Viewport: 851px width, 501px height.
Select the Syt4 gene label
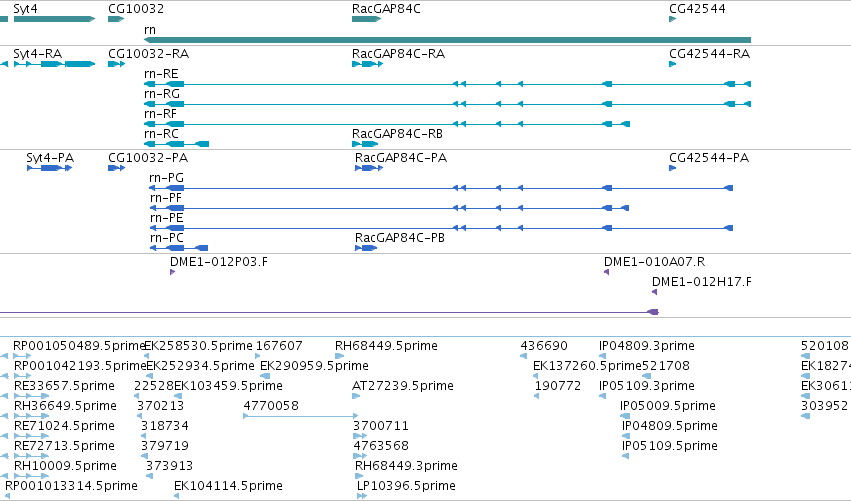[x=26, y=9]
